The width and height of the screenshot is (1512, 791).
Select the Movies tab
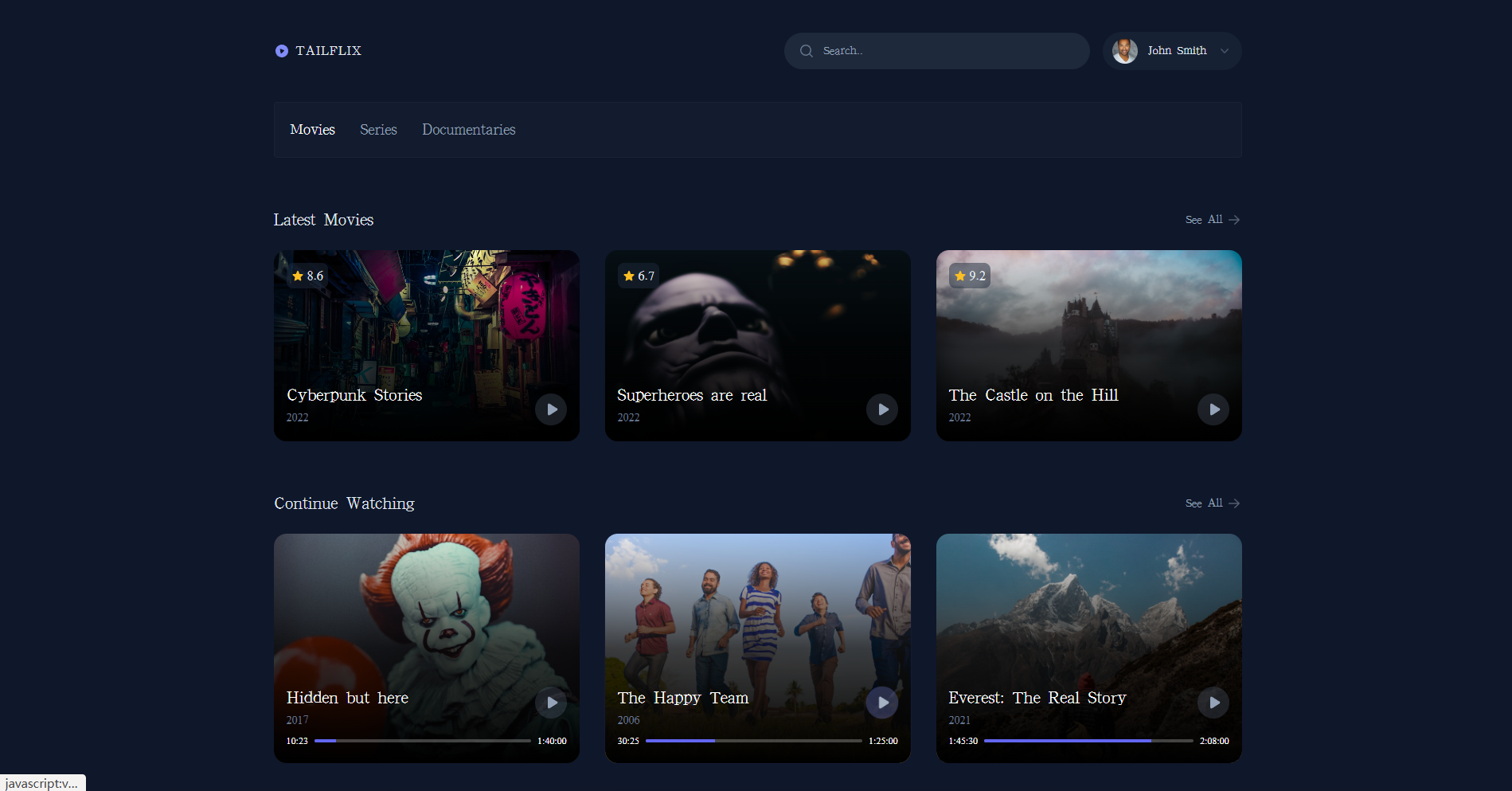312,130
